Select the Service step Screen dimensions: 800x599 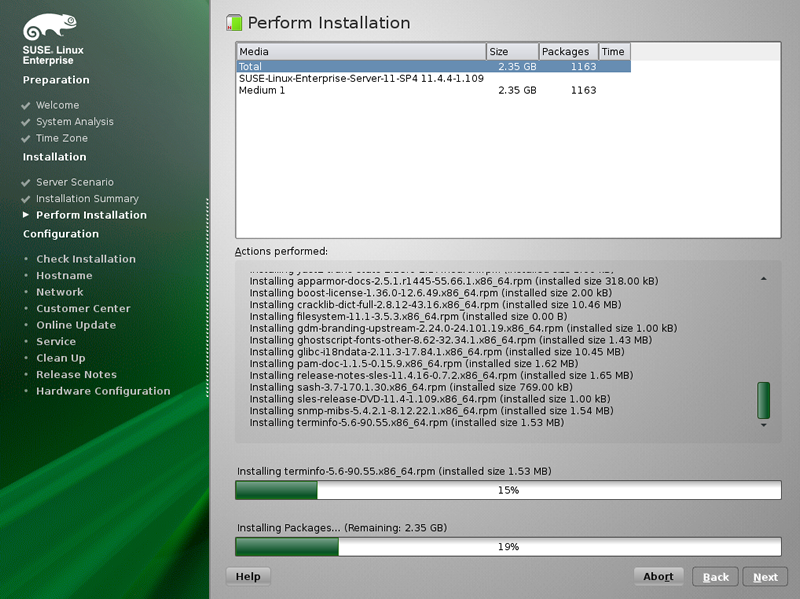click(x=56, y=341)
